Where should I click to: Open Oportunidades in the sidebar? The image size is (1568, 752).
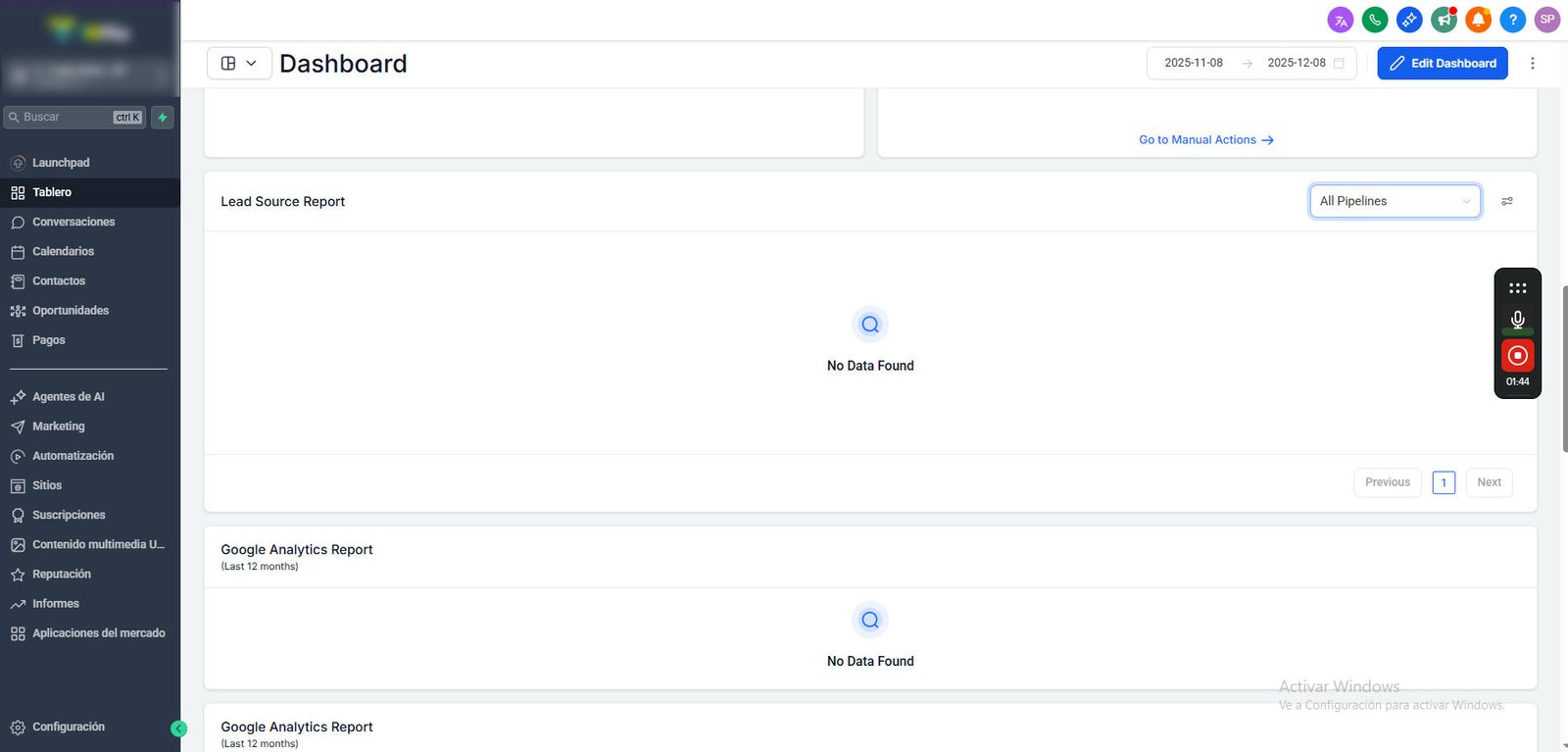[90, 310]
